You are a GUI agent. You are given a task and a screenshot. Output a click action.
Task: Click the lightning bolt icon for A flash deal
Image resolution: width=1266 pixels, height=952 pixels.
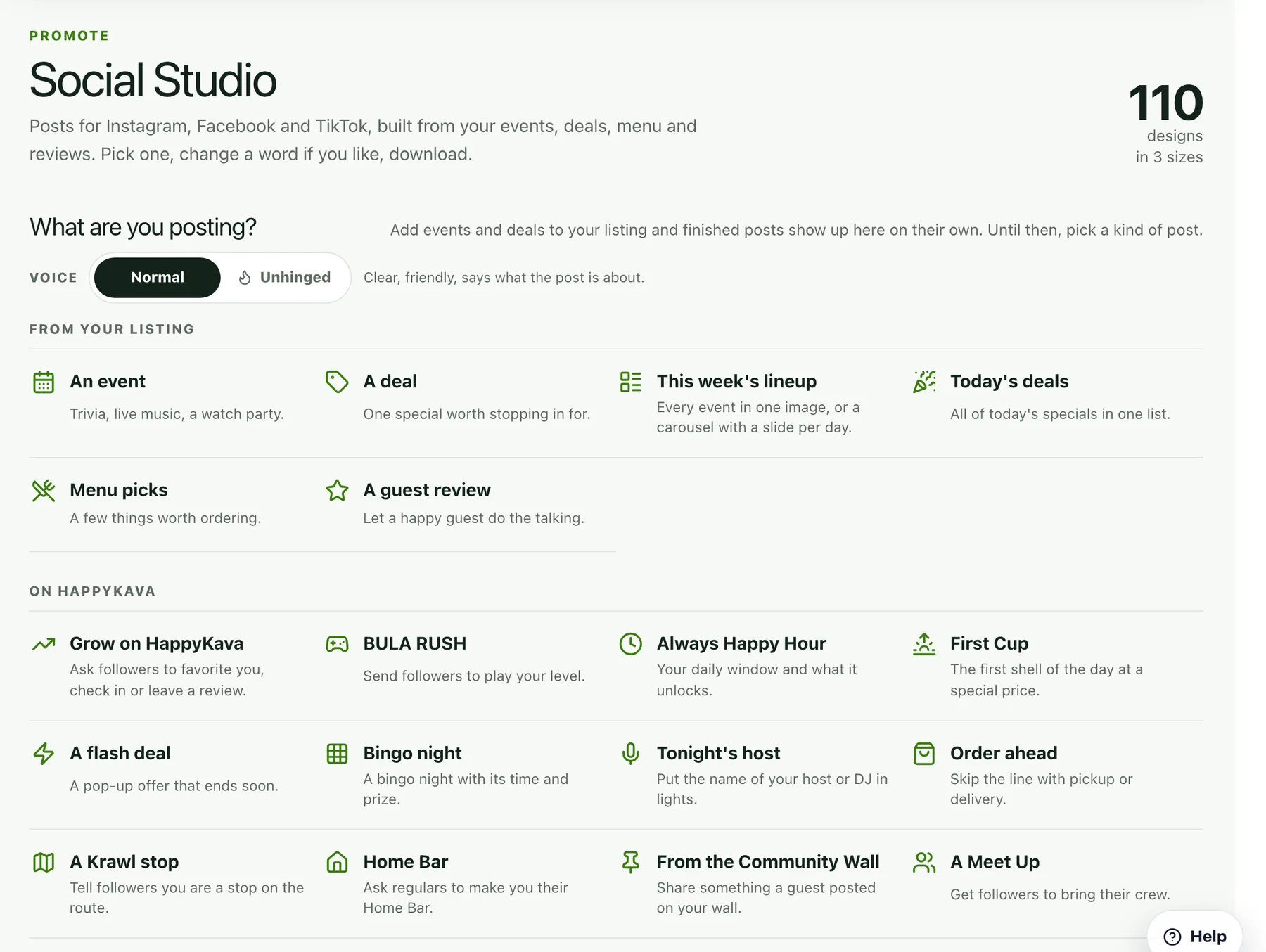[44, 753]
